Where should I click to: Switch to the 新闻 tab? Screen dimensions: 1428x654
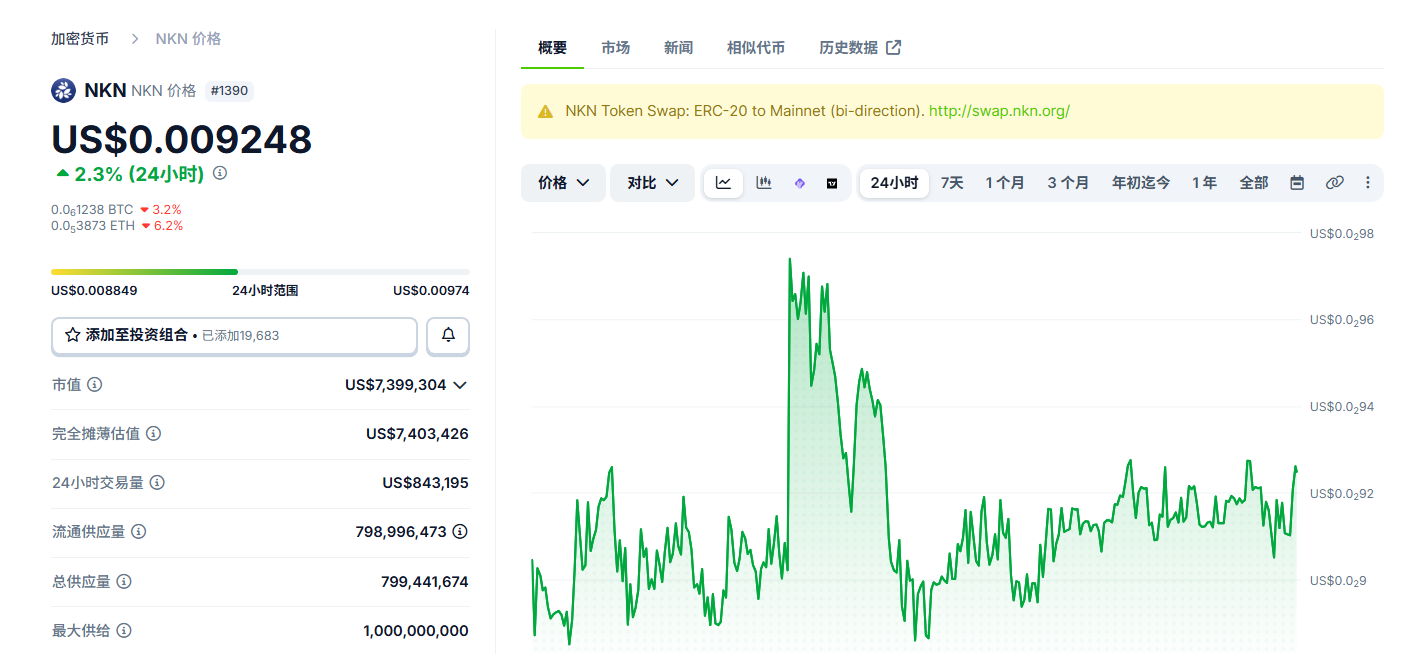pos(678,47)
